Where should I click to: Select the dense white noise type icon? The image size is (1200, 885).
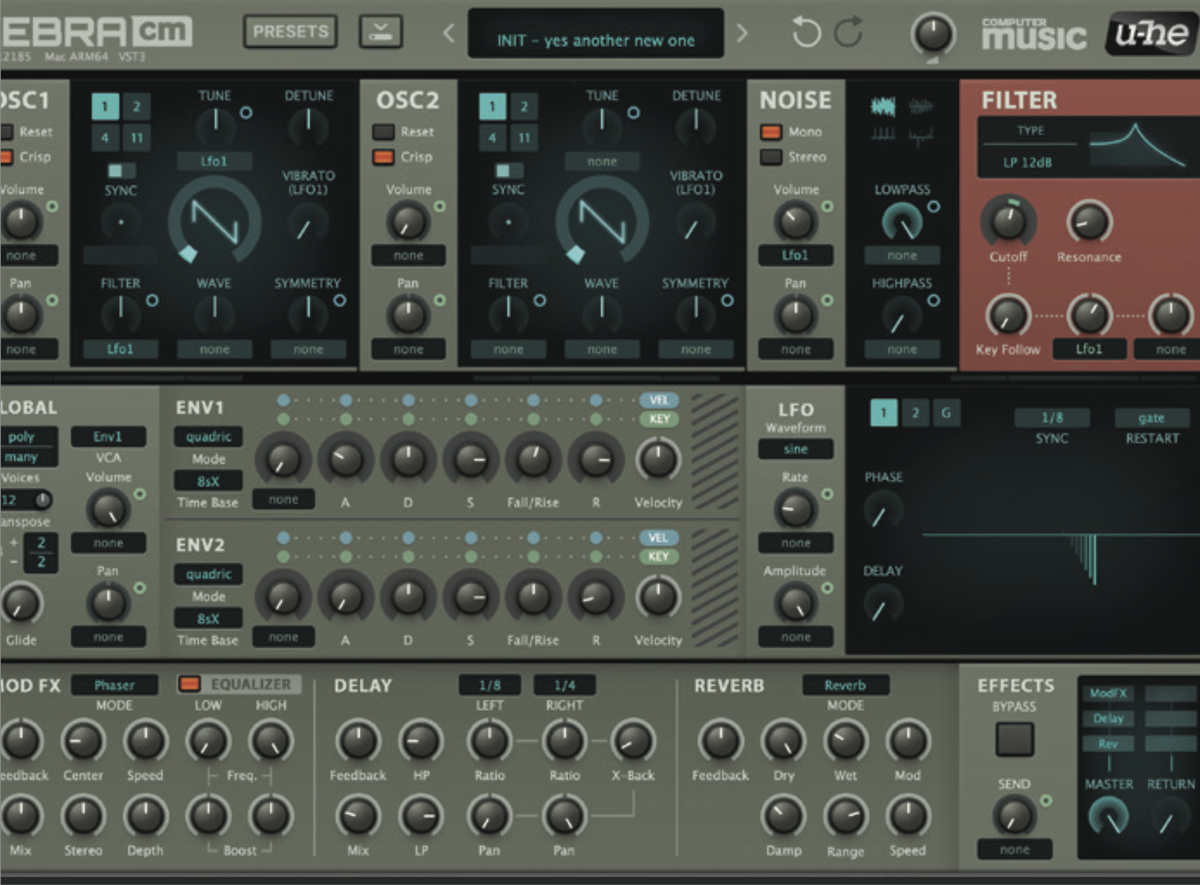(x=885, y=105)
